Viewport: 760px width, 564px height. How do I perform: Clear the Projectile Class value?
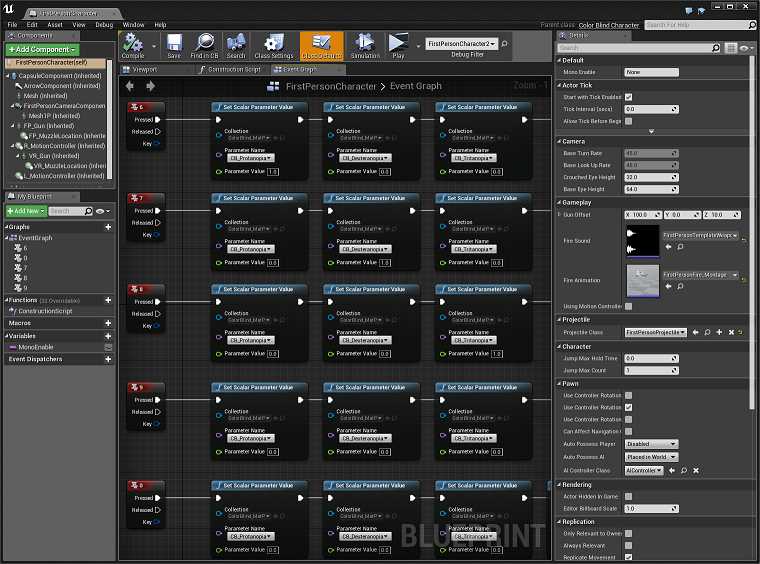tap(731, 332)
